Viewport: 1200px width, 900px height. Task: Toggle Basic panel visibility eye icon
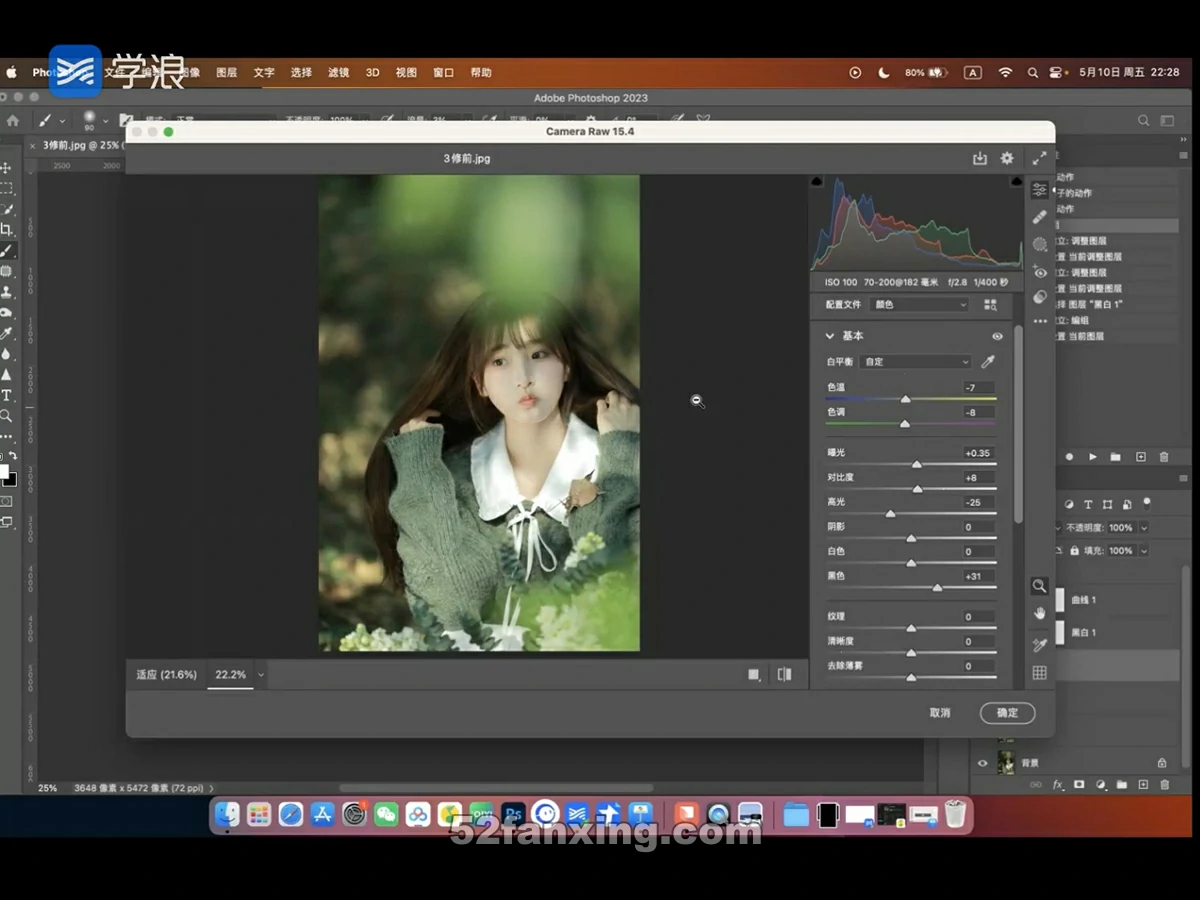point(997,336)
